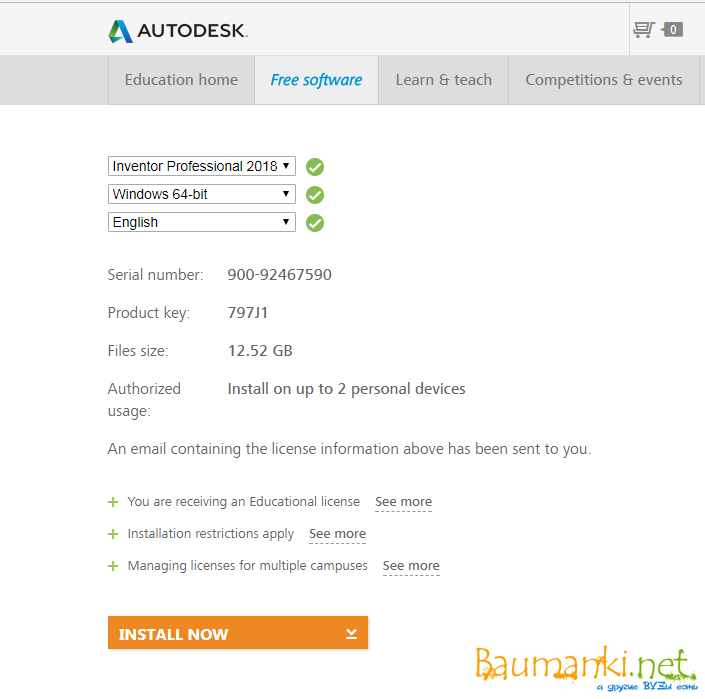Click the INSTALL NOW button
Viewport: 705px width, 699px height.
[238, 632]
